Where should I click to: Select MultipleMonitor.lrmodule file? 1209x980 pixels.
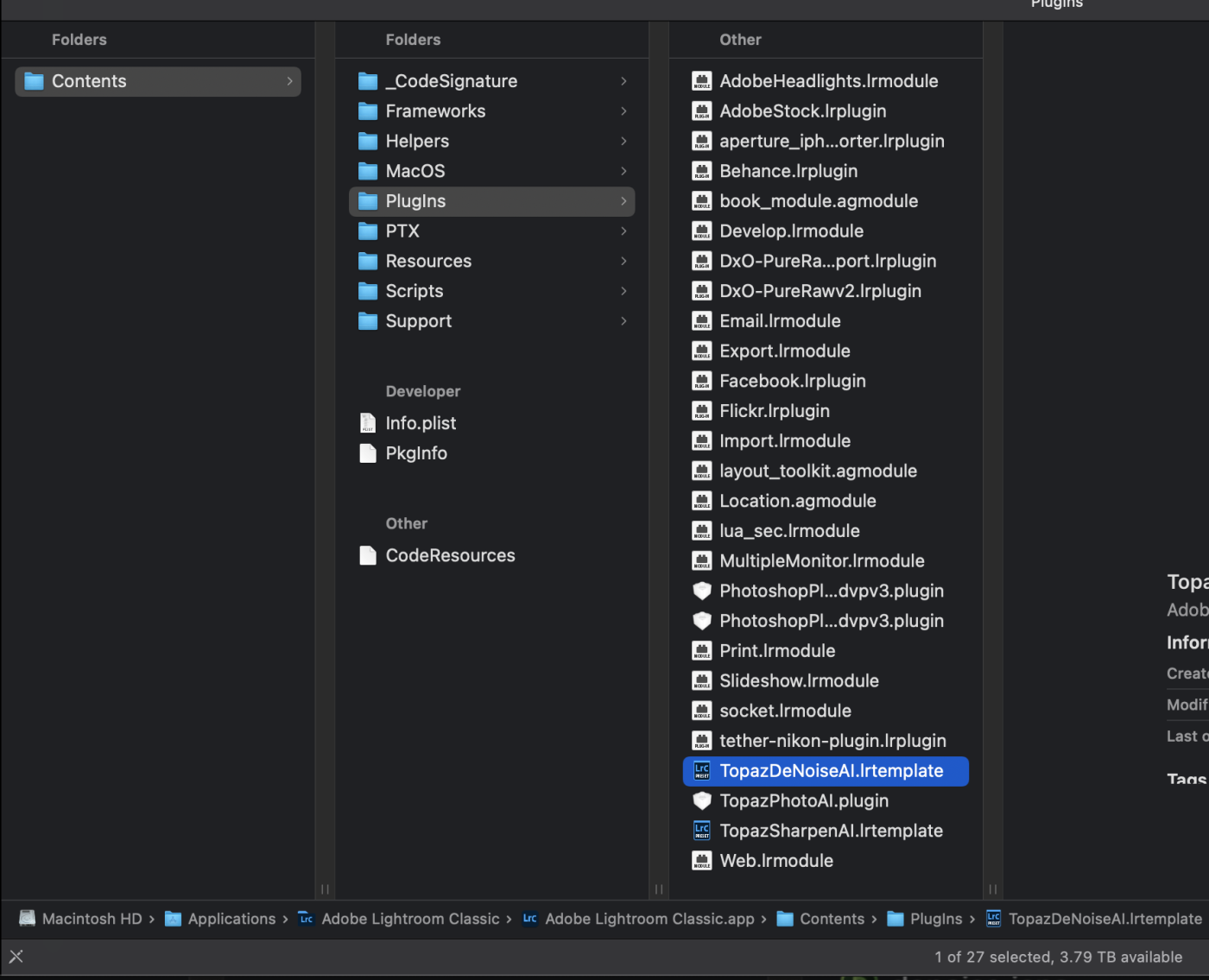(826, 561)
